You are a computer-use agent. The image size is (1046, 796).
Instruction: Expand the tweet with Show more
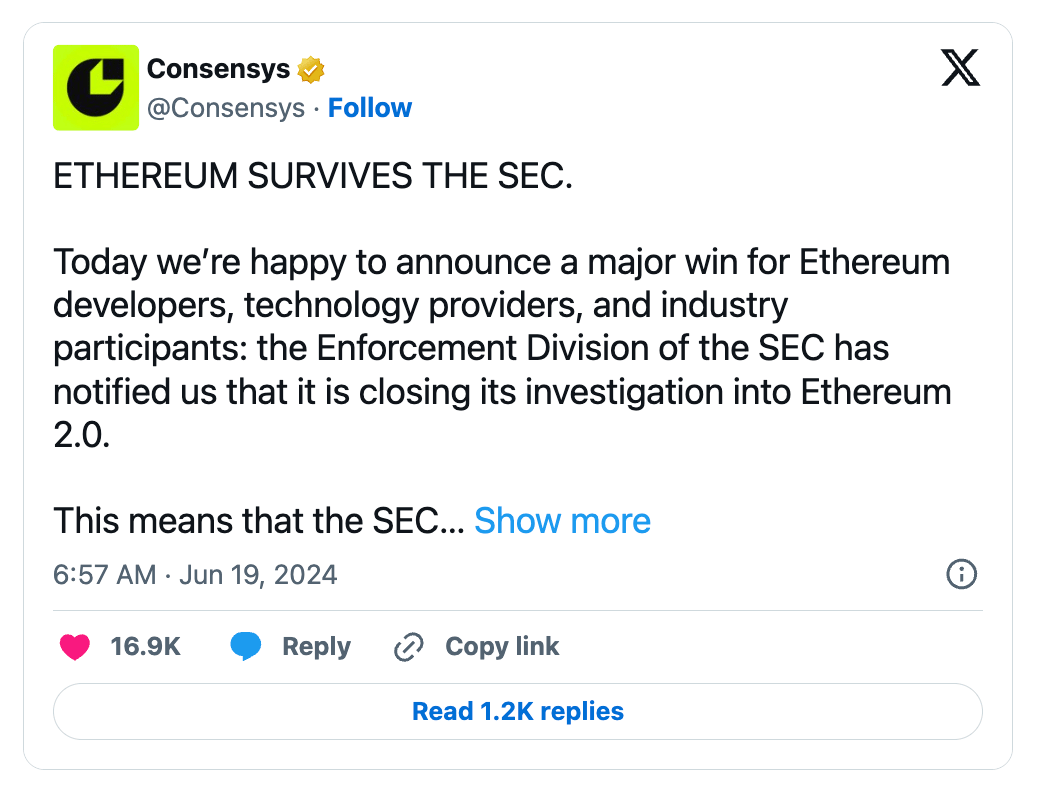562,521
